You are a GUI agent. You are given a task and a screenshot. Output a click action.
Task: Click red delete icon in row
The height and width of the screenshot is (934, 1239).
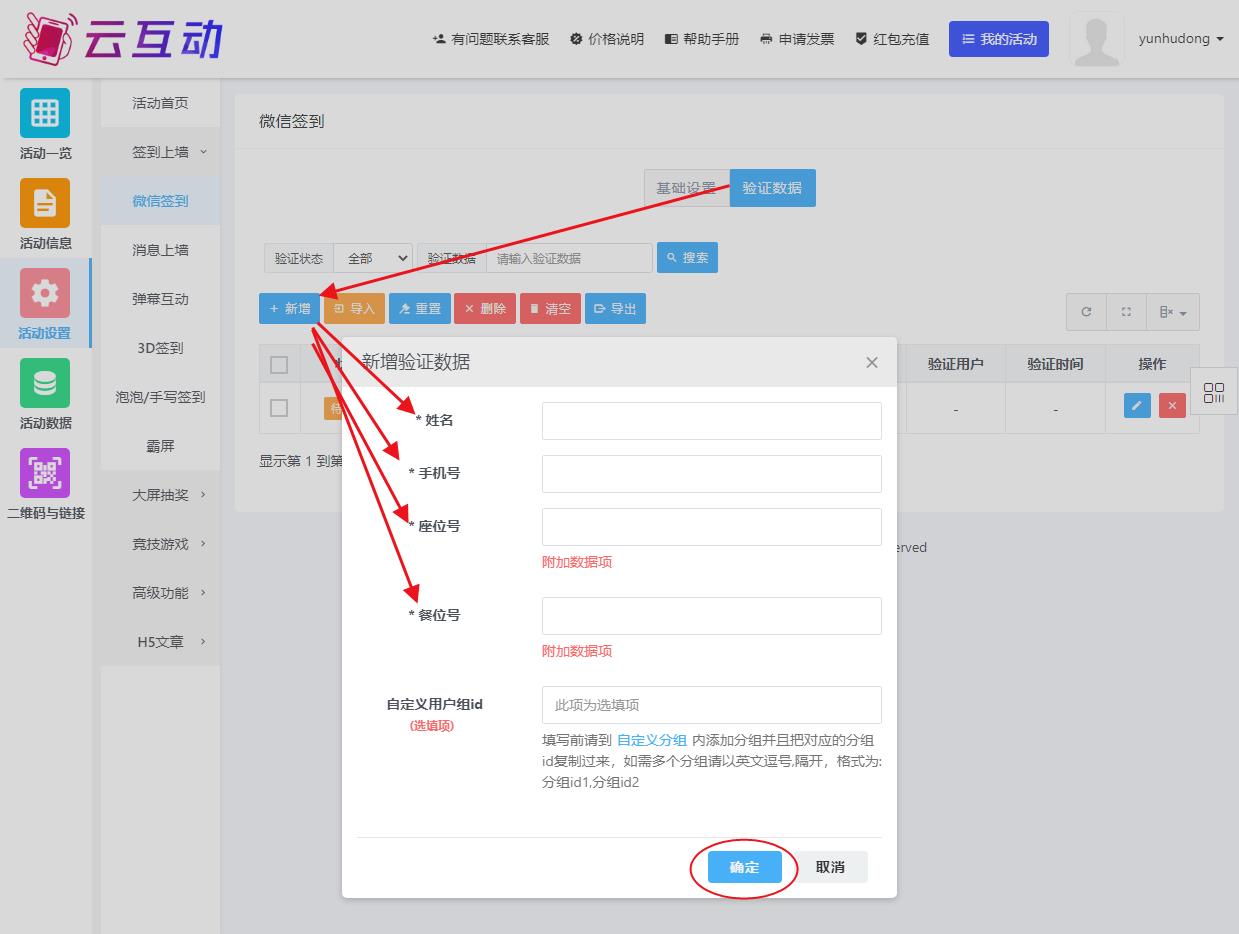(1172, 405)
